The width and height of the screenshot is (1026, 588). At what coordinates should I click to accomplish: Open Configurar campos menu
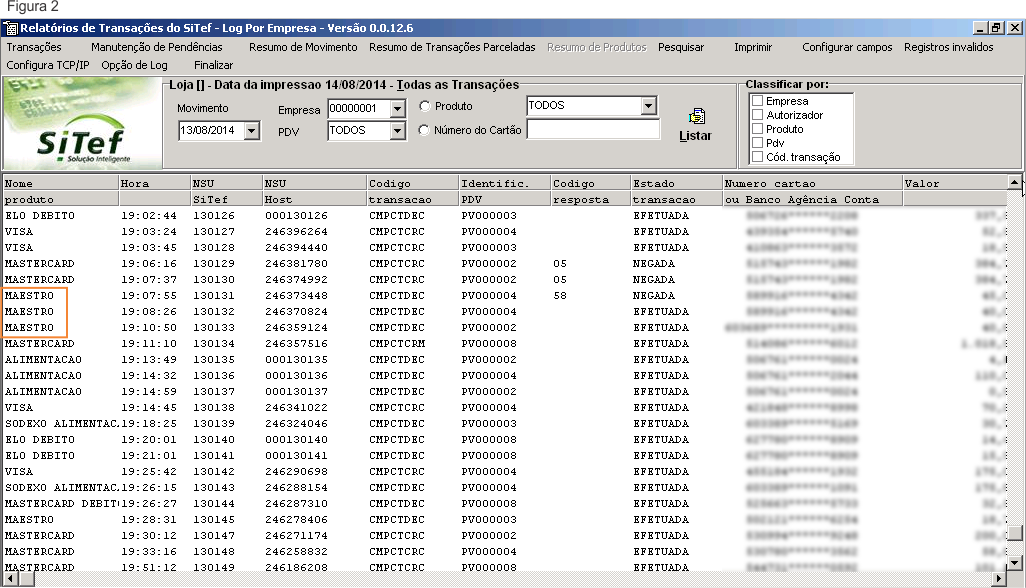847,47
